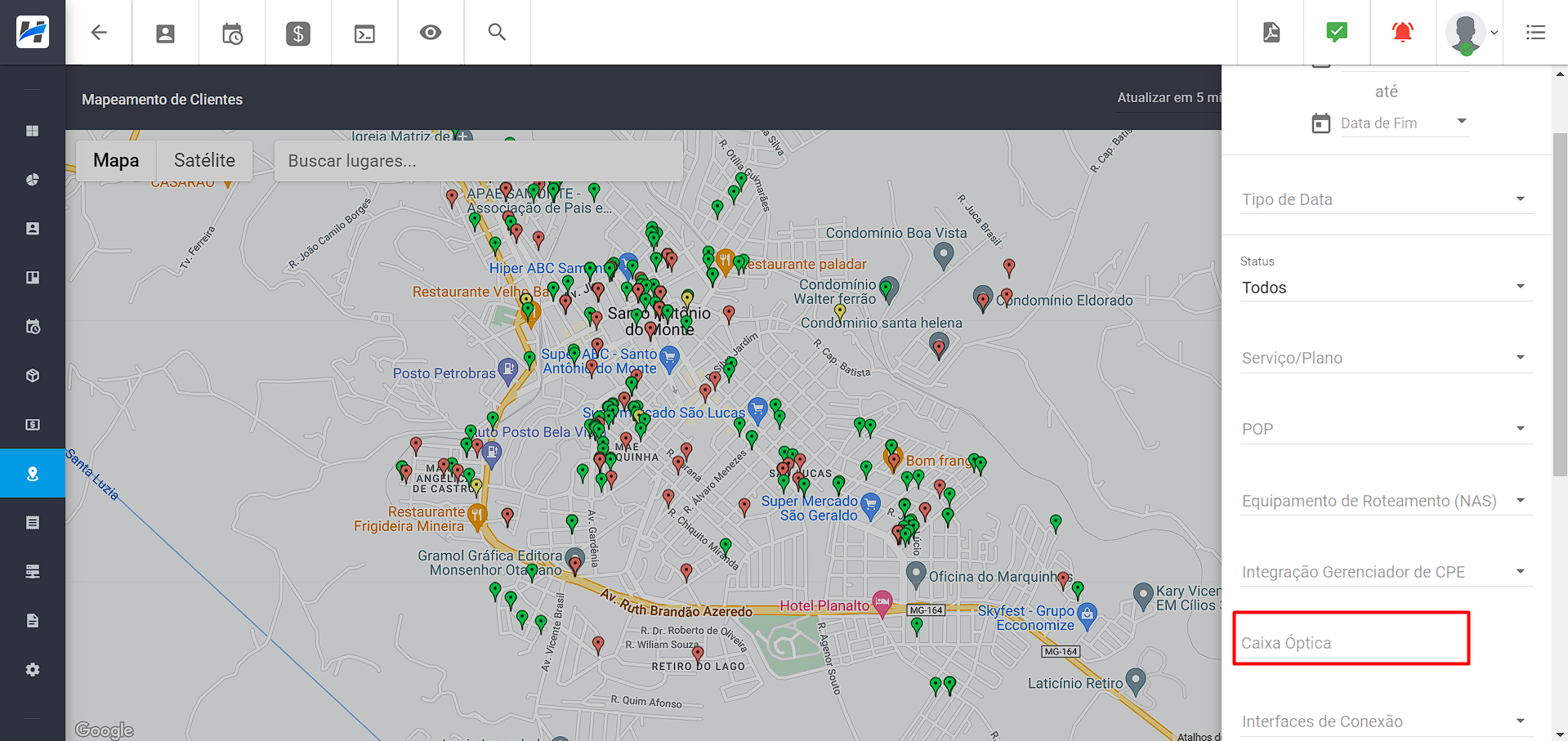Open the terminal console icon in toolbar
This screenshot has width=1568, height=741.
point(364,33)
